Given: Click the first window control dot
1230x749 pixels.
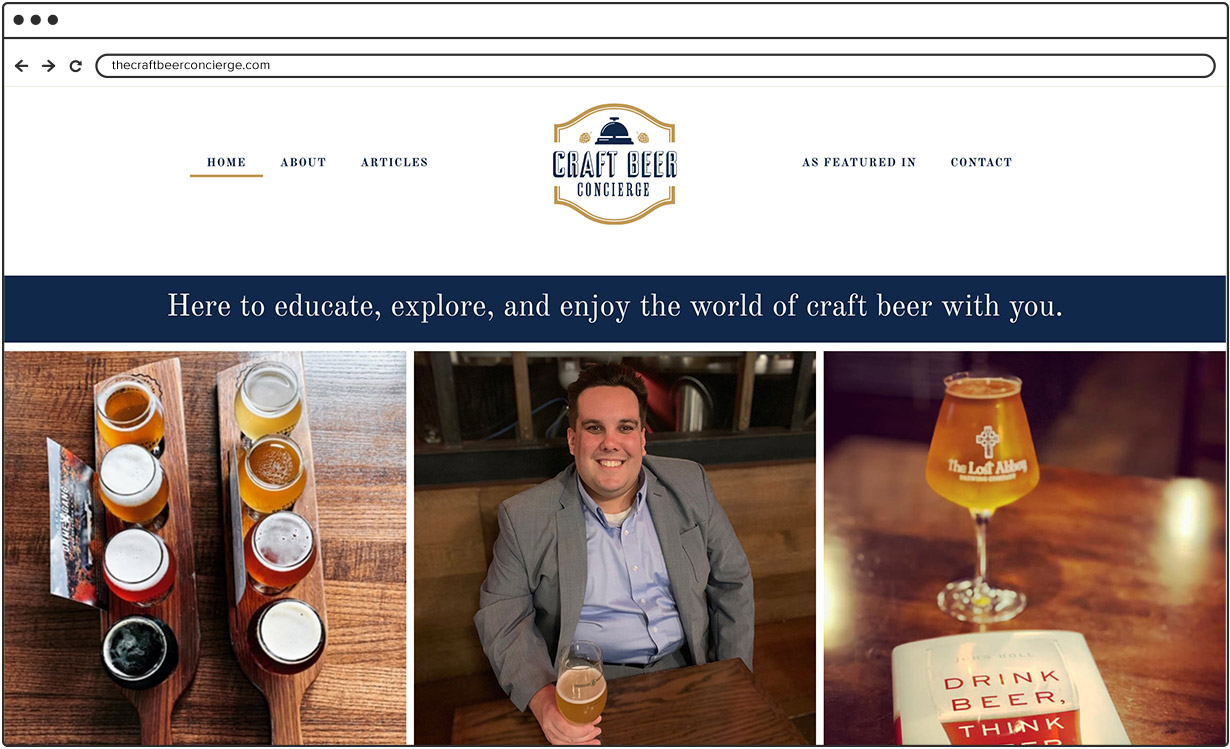Looking at the screenshot, I should [x=20, y=20].
